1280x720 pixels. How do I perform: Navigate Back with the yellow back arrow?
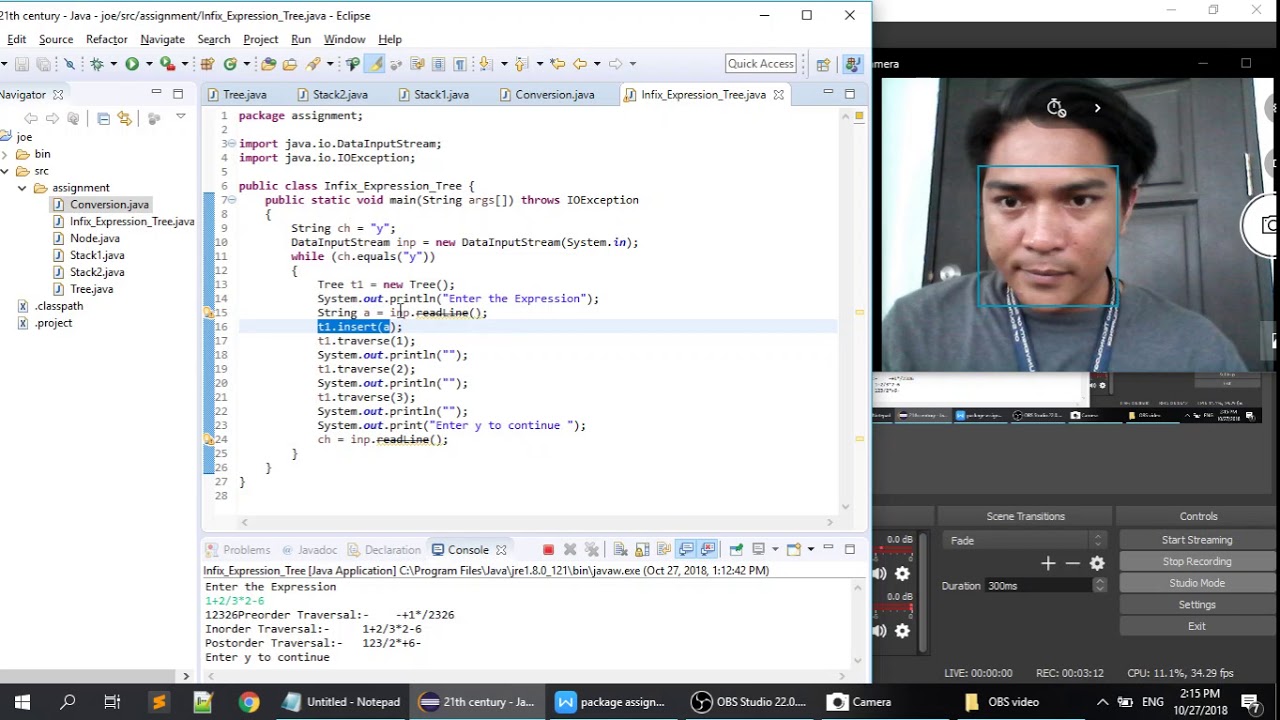click(x=579, y=64)
